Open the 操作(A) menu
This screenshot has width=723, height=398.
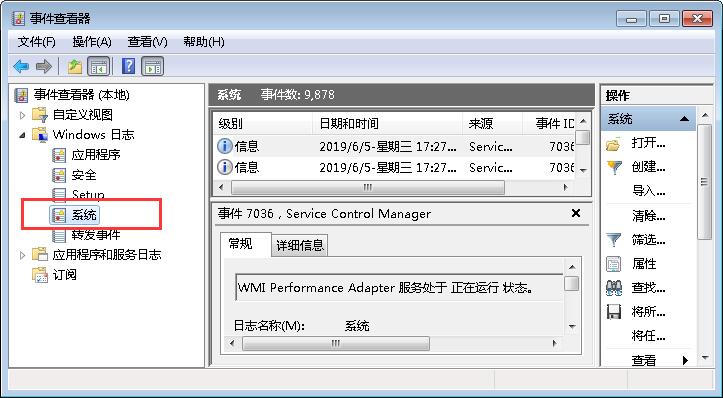point(92,42)
